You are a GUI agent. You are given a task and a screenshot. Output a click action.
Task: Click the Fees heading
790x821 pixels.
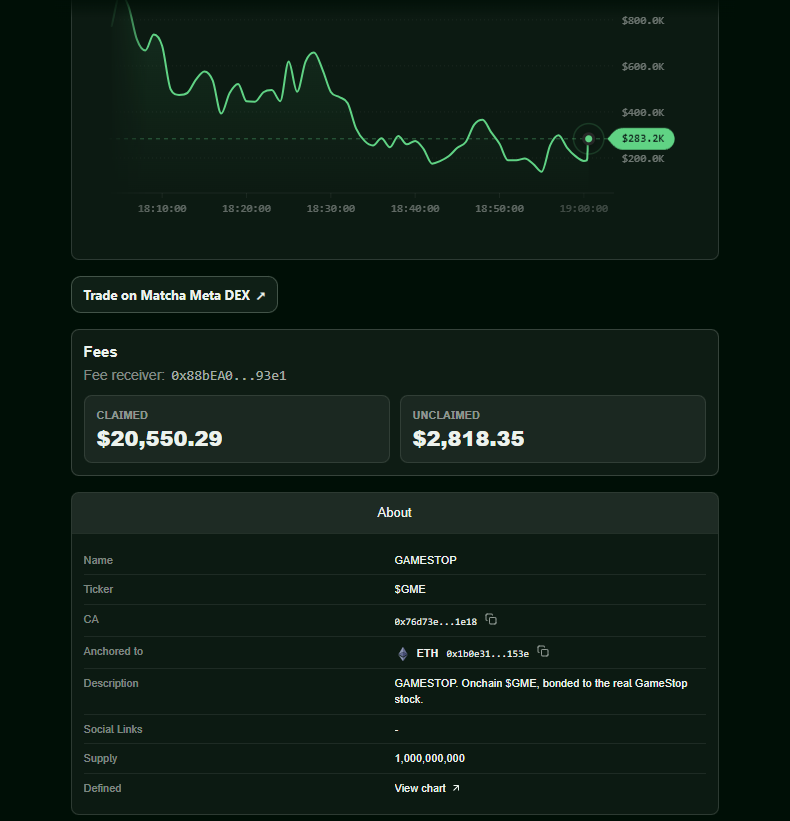click(x=101, y=352)
